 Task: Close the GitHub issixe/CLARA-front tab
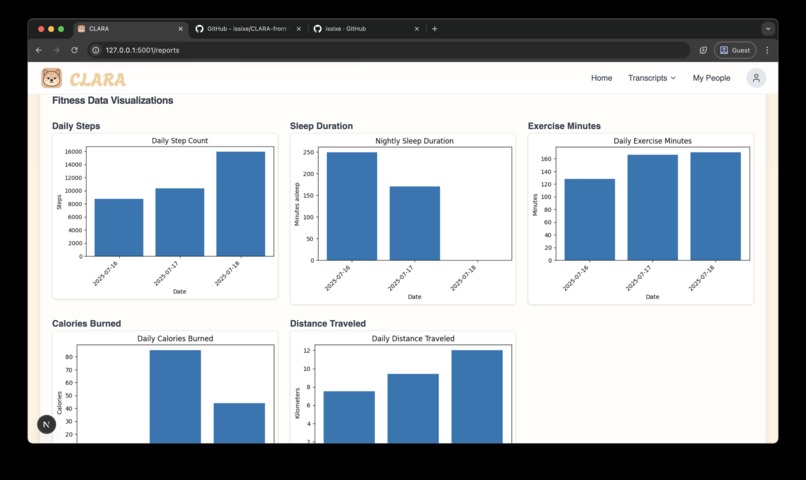coord(299,29)
